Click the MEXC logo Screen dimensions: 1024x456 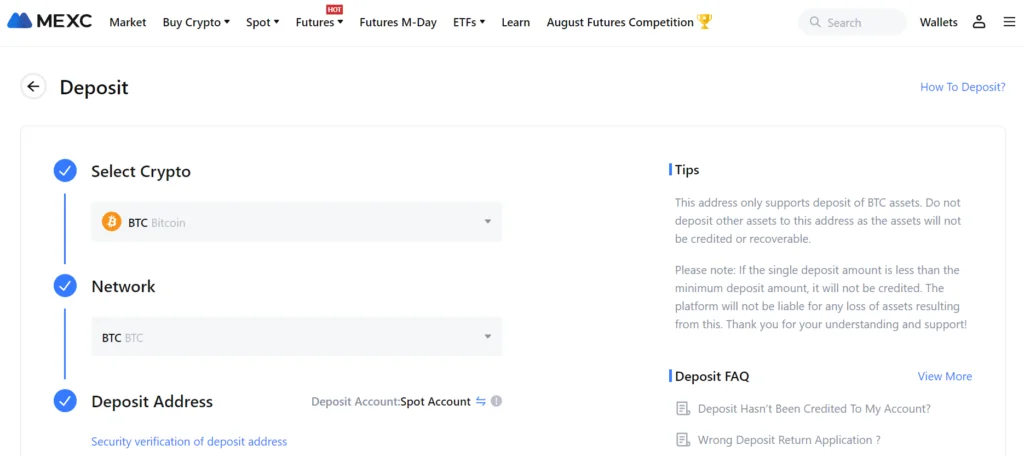(x=50, y=22)
